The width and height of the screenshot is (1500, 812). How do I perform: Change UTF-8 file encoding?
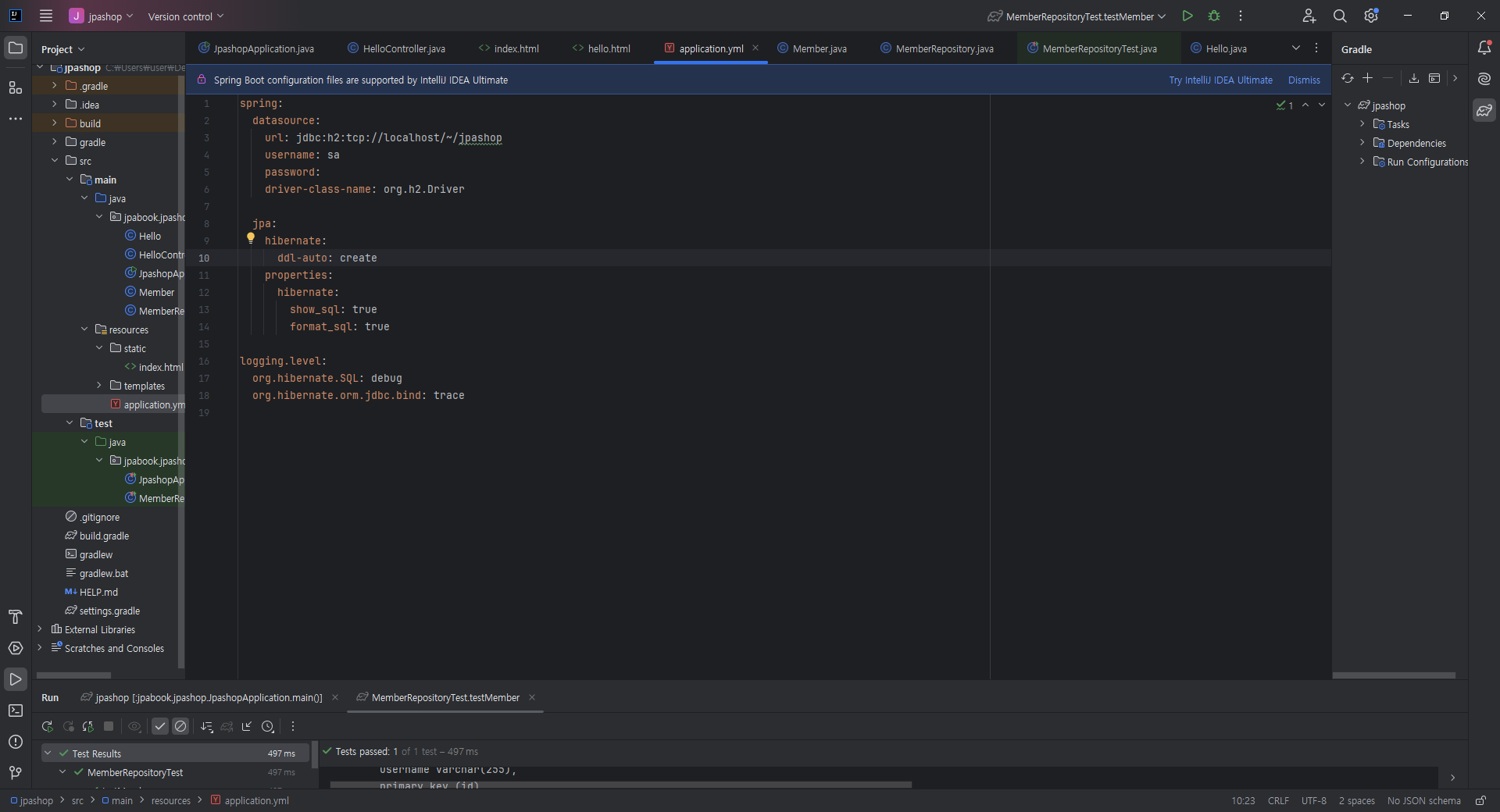1313,800
